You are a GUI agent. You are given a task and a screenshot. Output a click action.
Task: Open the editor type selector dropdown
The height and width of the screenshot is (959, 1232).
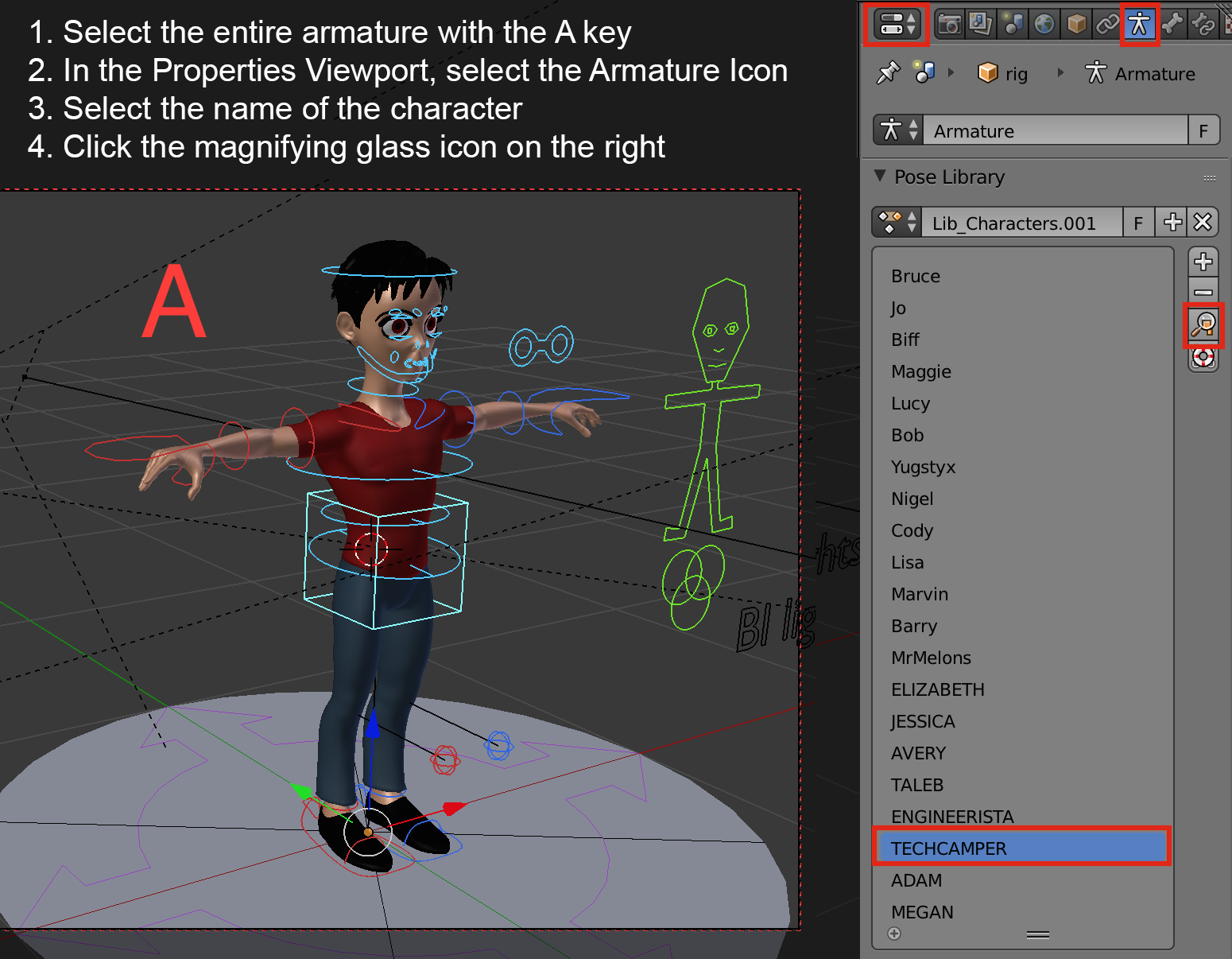pyautogui.click(x=896, y=24)
